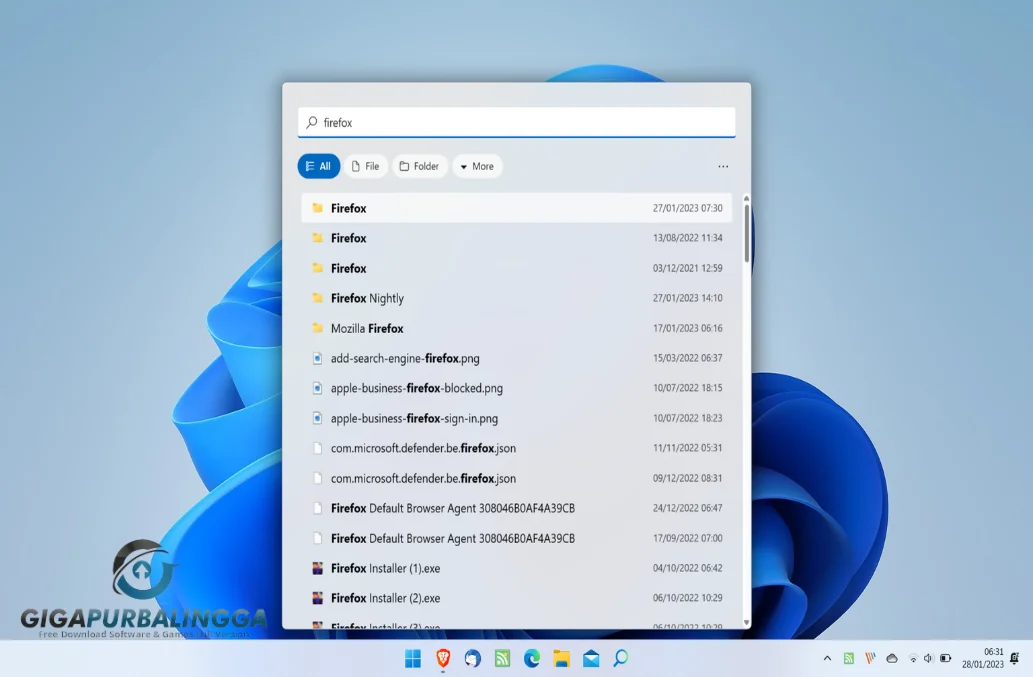Select apple-business-firefox-sign-in.png result

(516, 418)
